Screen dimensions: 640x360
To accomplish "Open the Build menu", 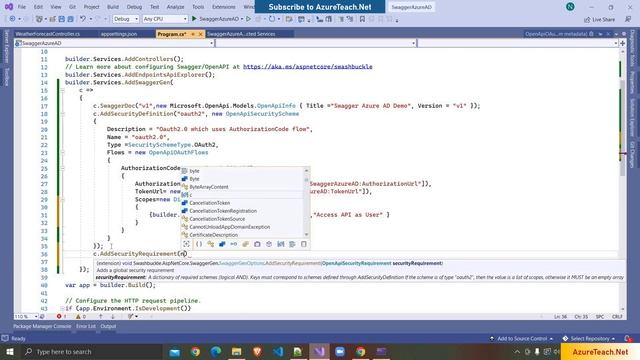I will tap(113, 7).
